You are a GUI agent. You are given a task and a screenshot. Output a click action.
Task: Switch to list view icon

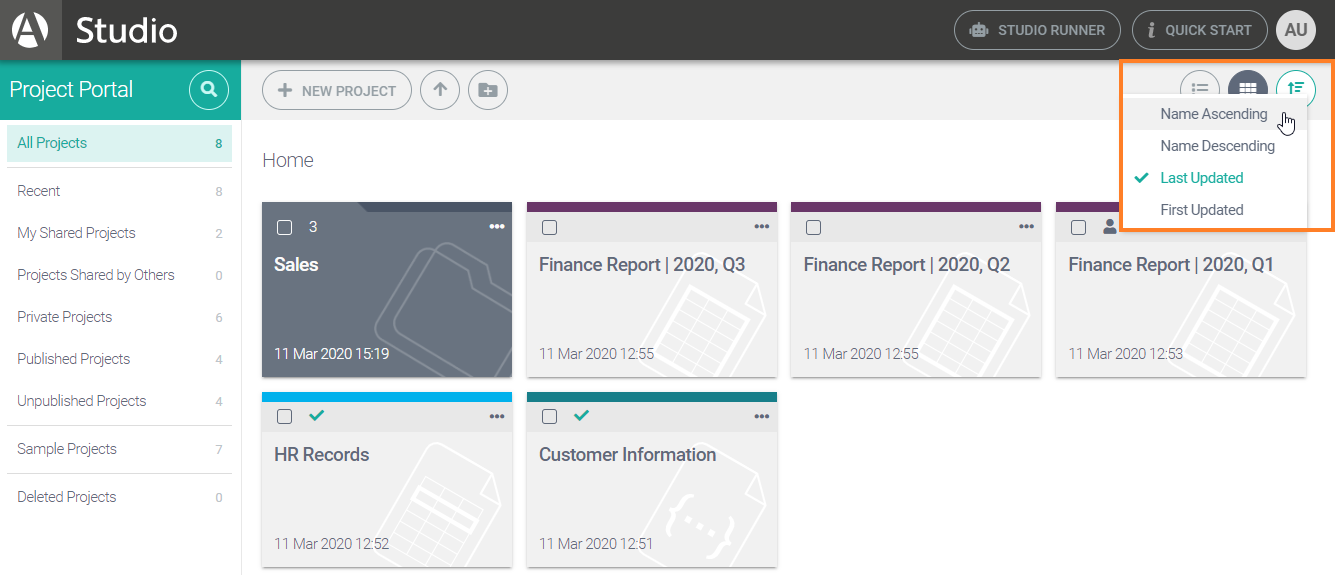coord(1199,88)
